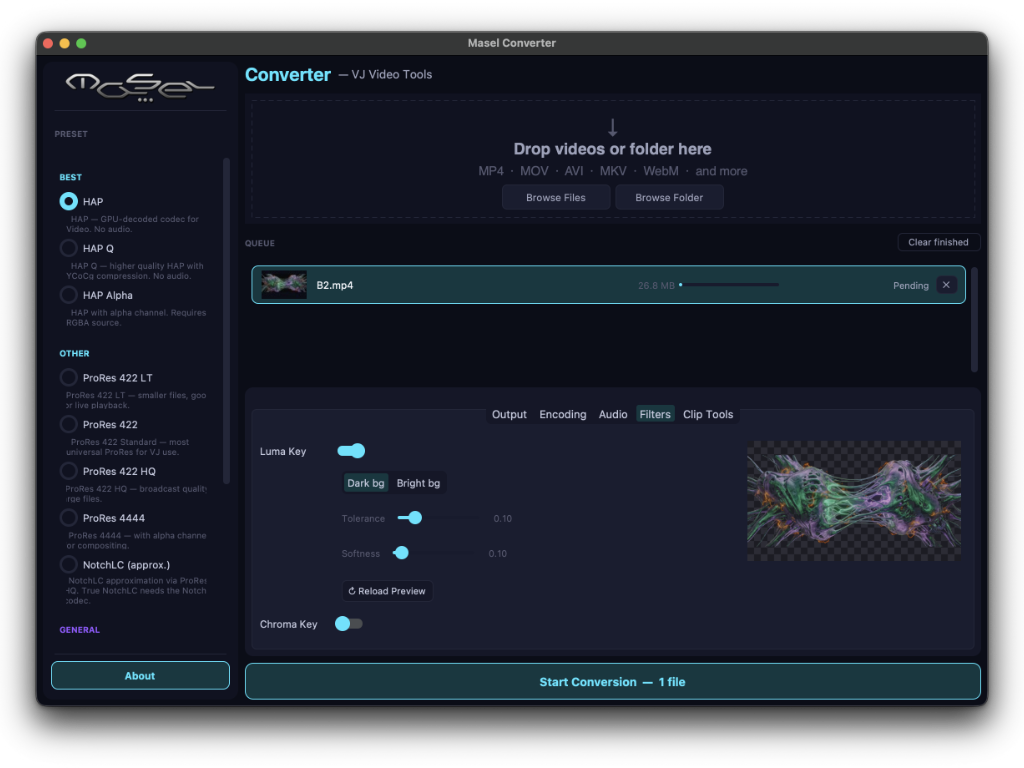Click Browse Folder button
Screen dimensions: 1024x768
(669, 197)
